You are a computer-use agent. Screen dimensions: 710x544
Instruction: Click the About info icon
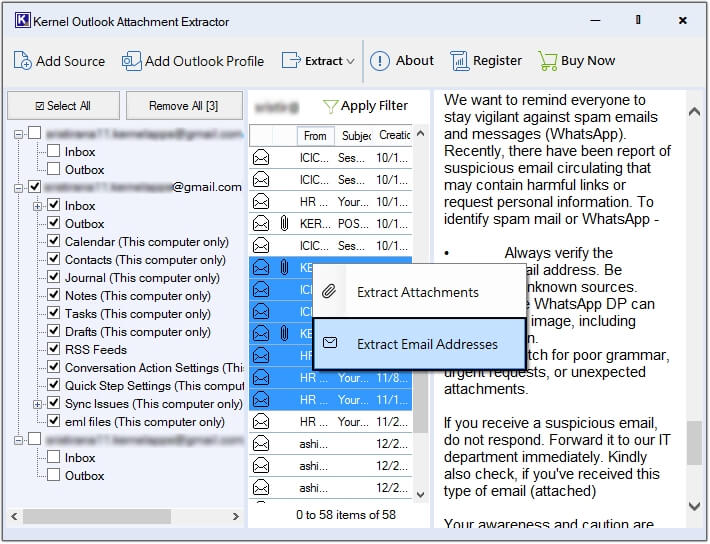pyautogui.click(x=379, y=61)
